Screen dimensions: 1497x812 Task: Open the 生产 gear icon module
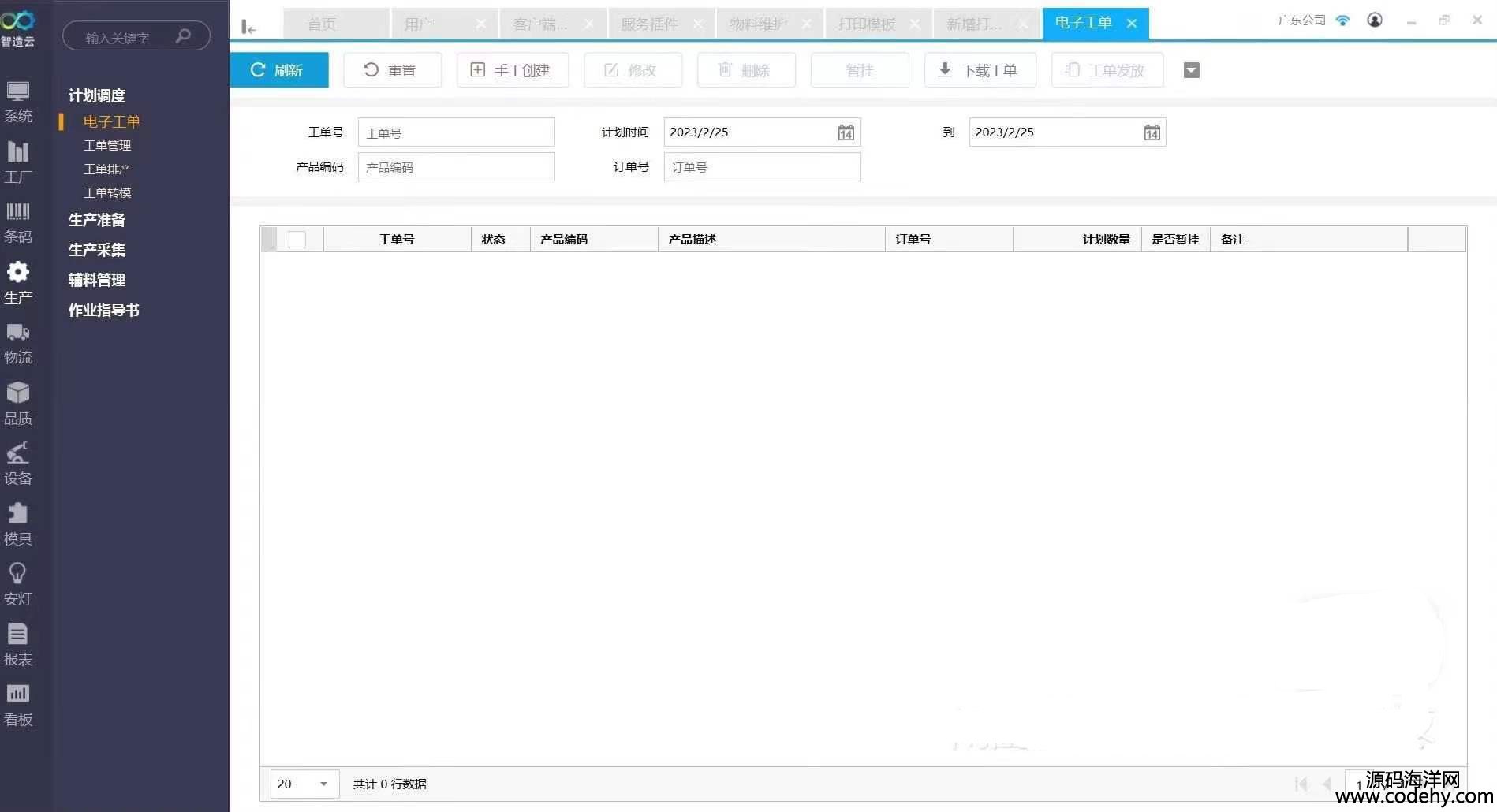(18, 282)
